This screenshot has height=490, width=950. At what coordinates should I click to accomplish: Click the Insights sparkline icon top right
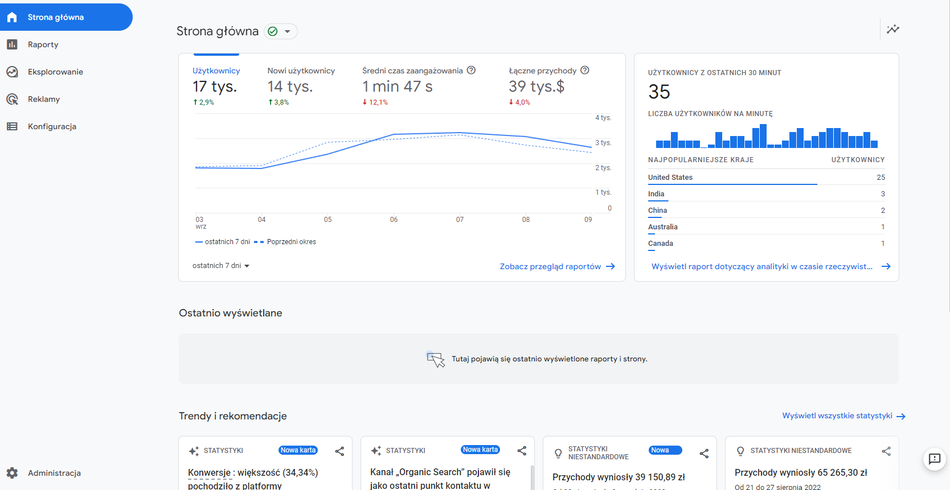pyautogui.click(x=893, y=30)
